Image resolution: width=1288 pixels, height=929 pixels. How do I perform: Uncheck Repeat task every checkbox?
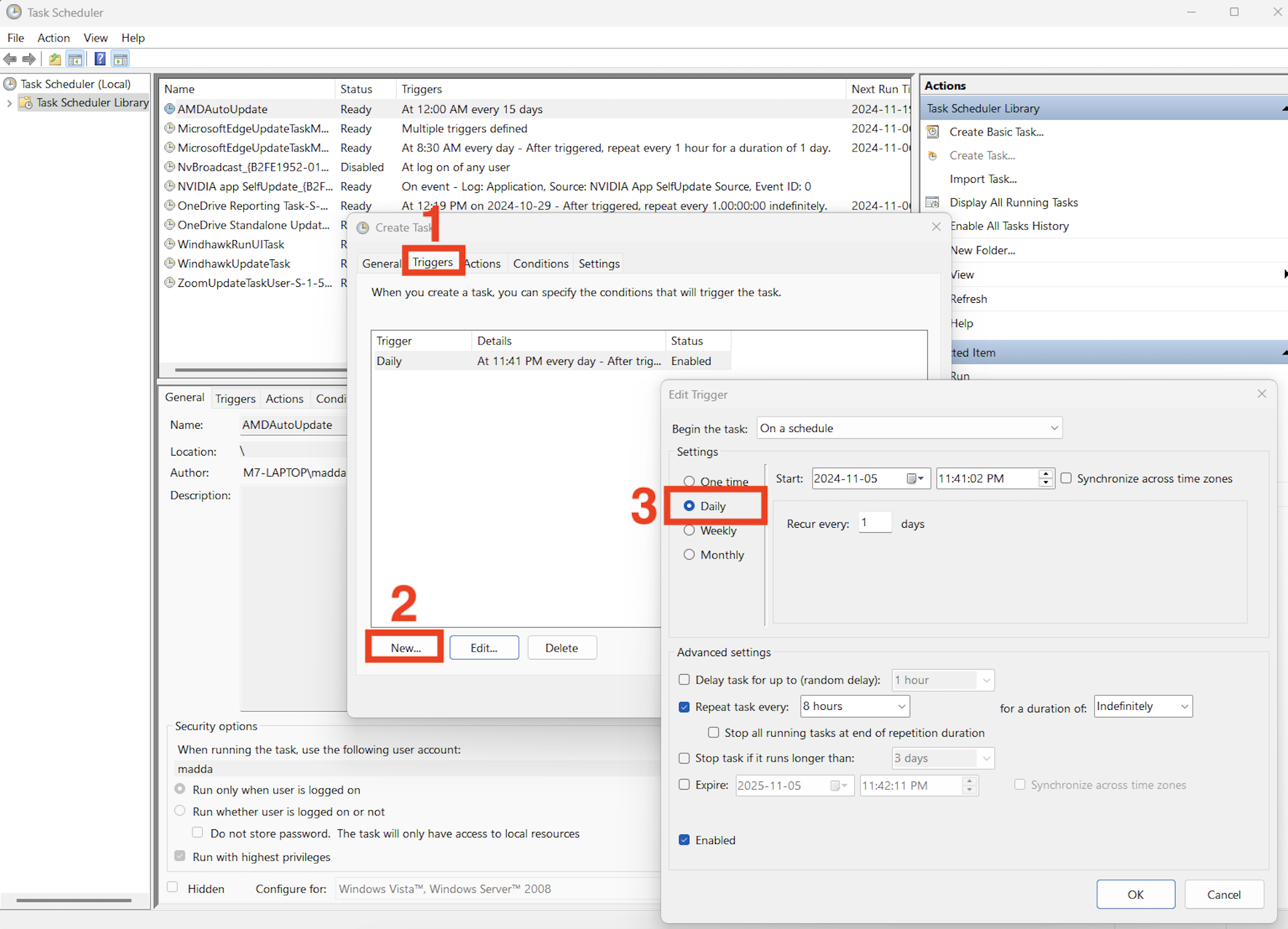pos(684,707)
